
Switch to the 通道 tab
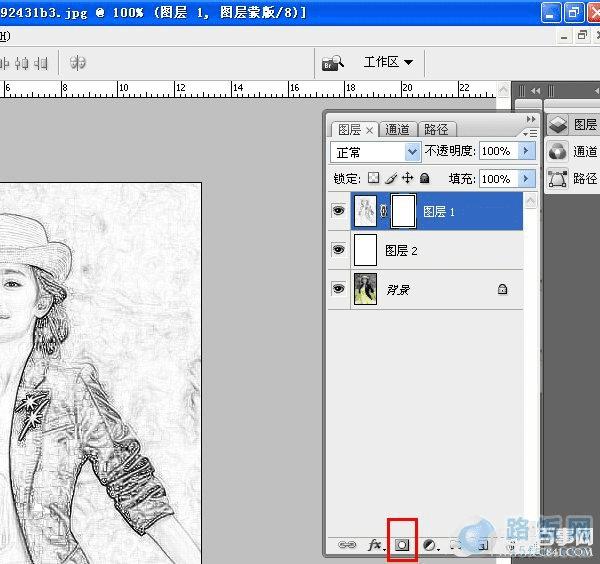tap(397, 129)
